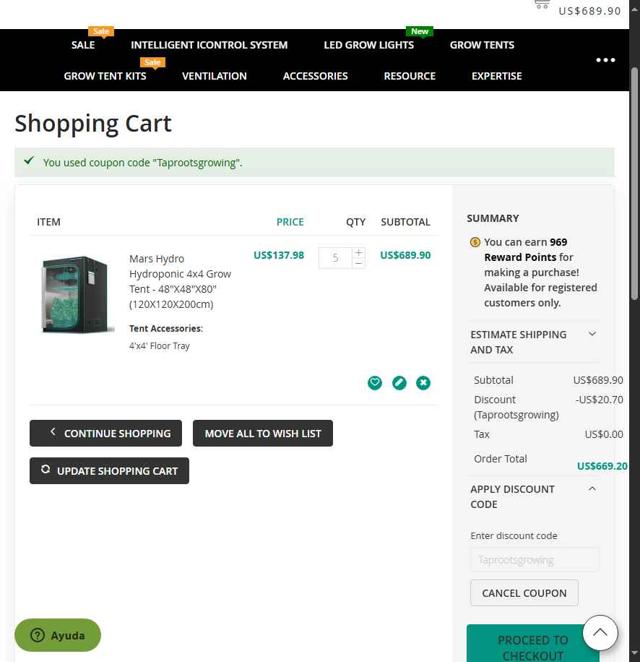640x662 pixels.
Task: Click the item price US$137.98
Action: (279, 255)
